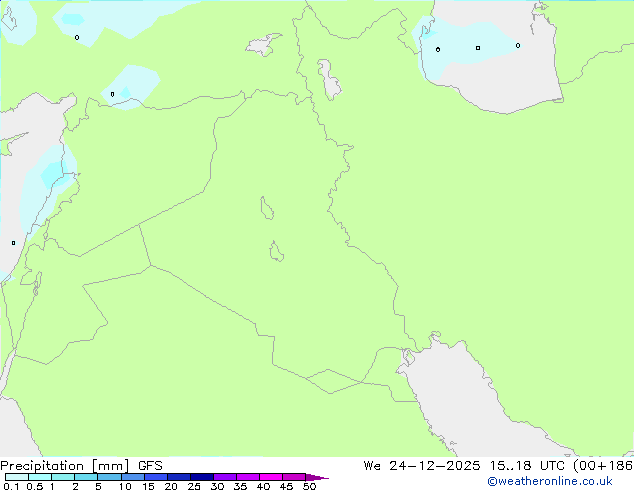Click the "[mm]" unit label

pyautogui.click(x=110, y=466)
